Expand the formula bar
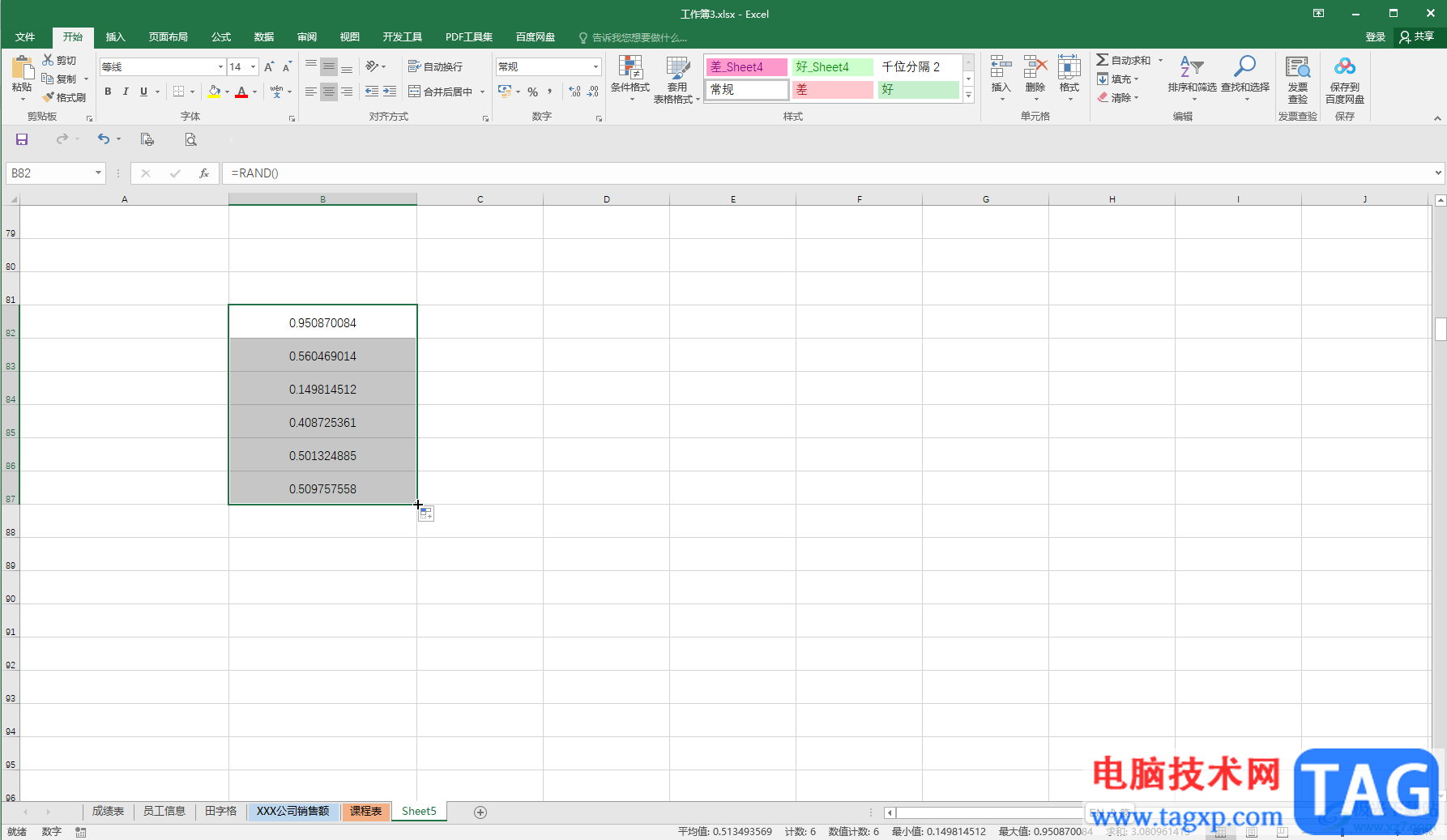The width and height of the screenshot is (1447, 840). coord(1438,173)
